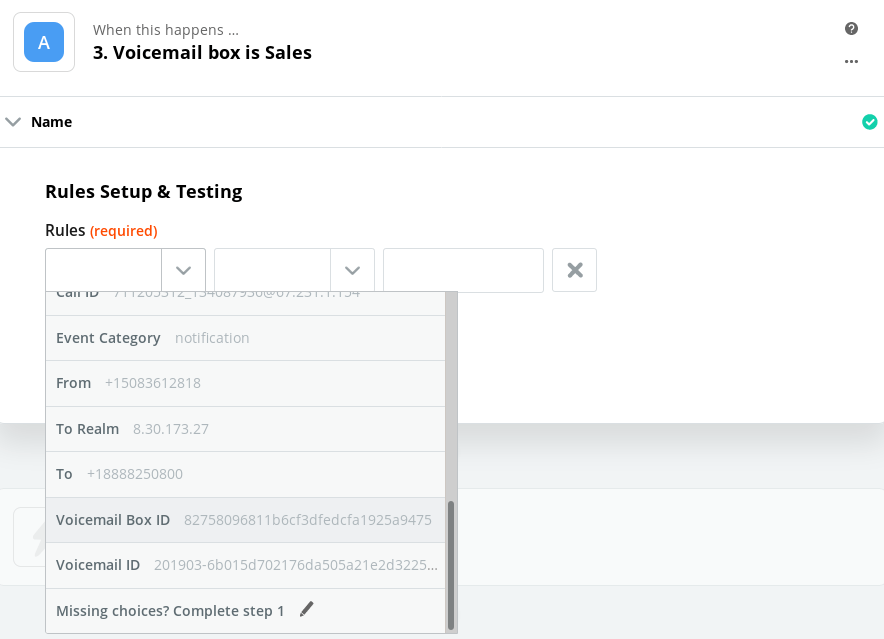Open the three-dot step options menu
This screenshot has width=884, height=639.
pyautogui.click(x=851, y=61)
